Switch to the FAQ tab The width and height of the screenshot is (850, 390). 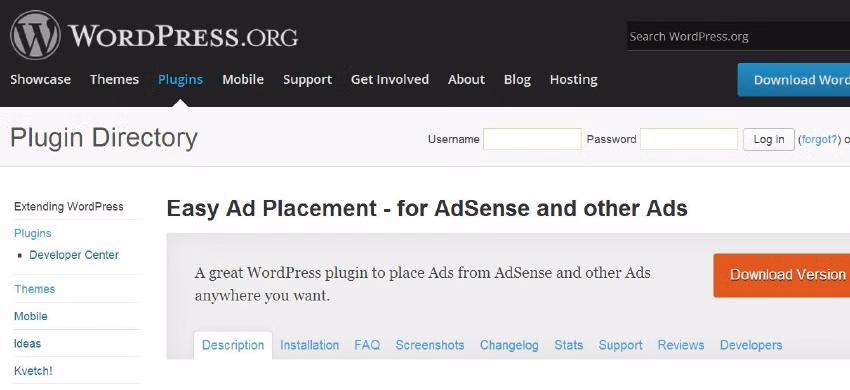tap(367, 345)
